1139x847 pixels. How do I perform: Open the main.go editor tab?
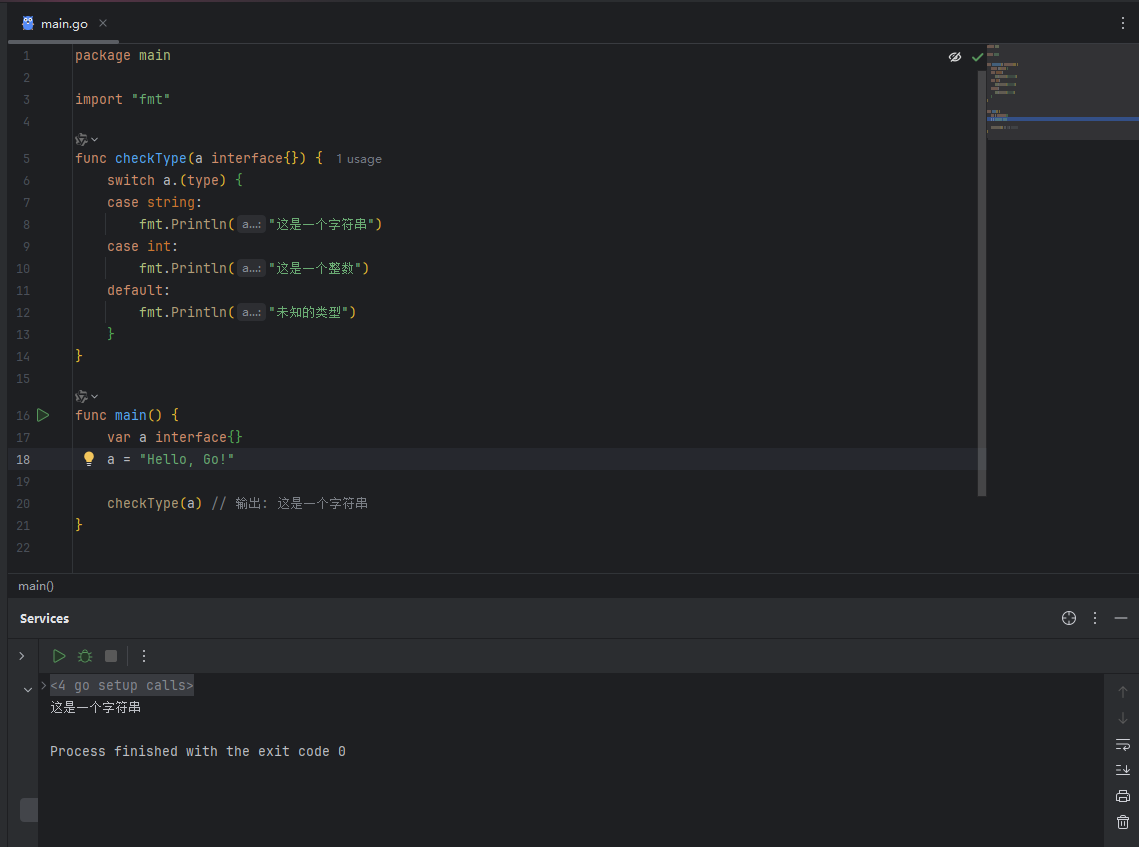pos(63,23)
